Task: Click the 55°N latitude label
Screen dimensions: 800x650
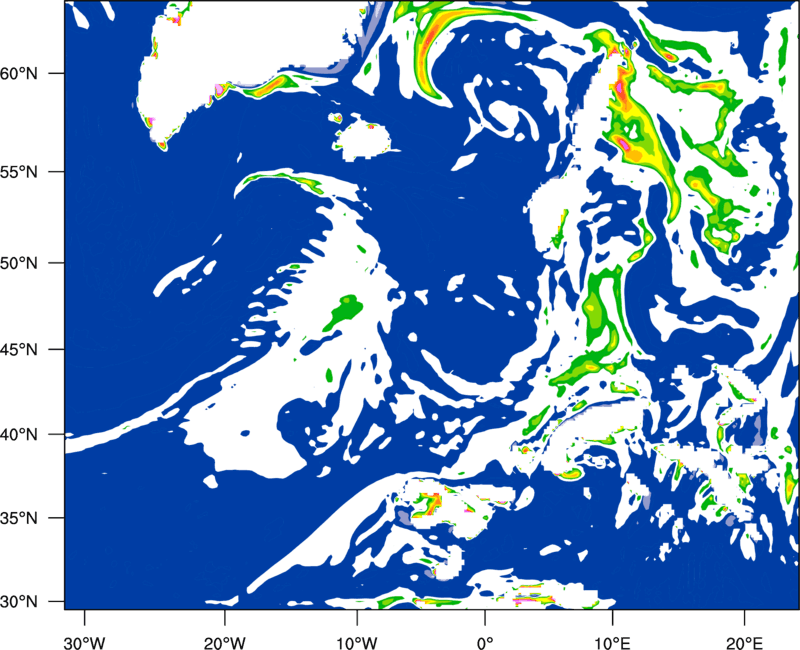Action: 19,172
